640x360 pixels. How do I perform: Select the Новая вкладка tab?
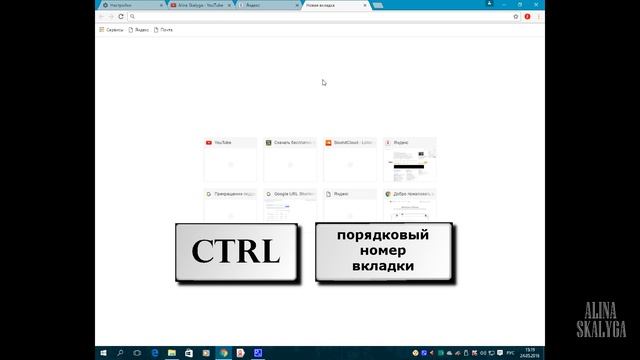336,5
